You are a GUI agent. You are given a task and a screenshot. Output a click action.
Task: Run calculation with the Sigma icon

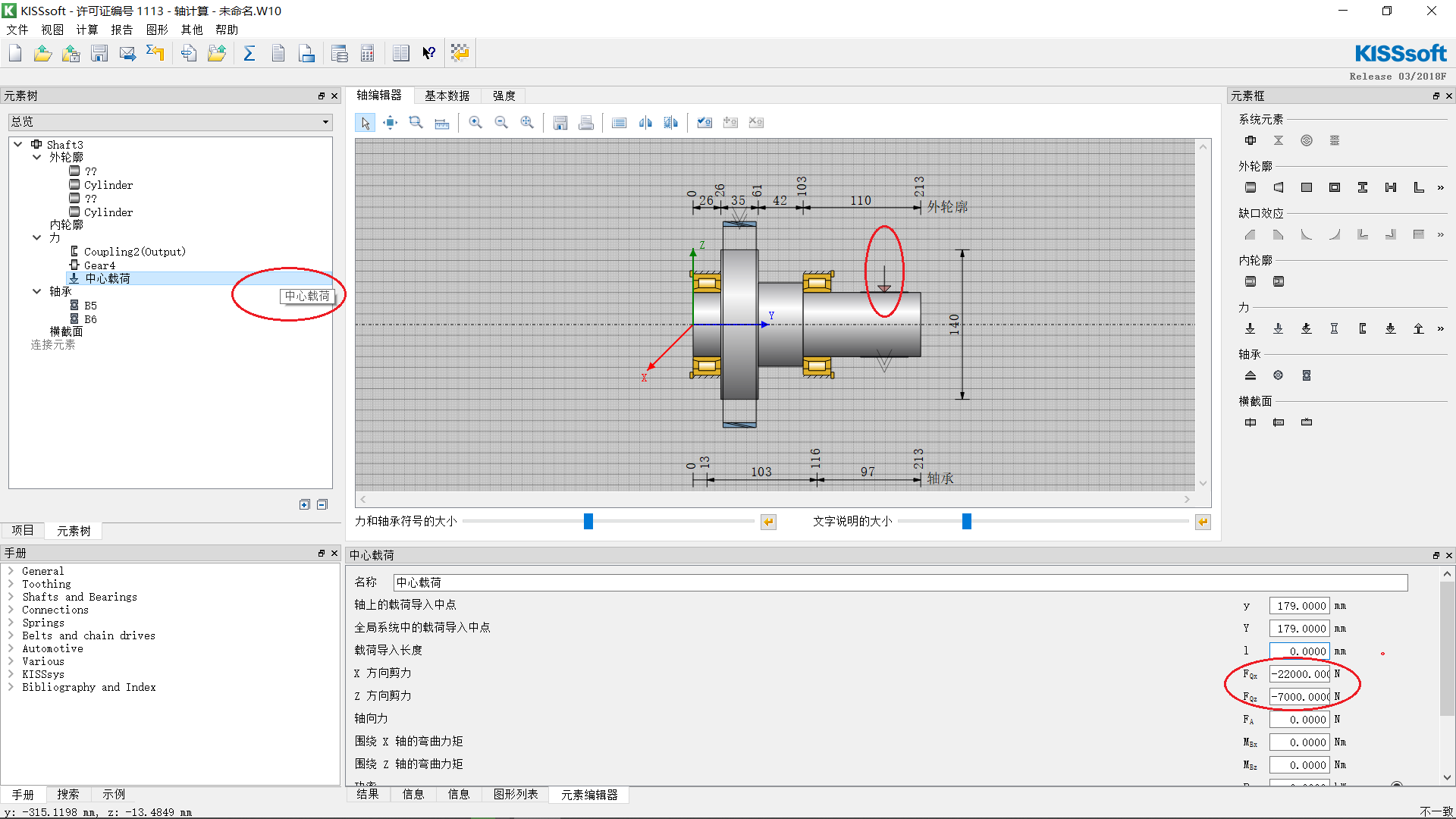click(x=249, y=53)
